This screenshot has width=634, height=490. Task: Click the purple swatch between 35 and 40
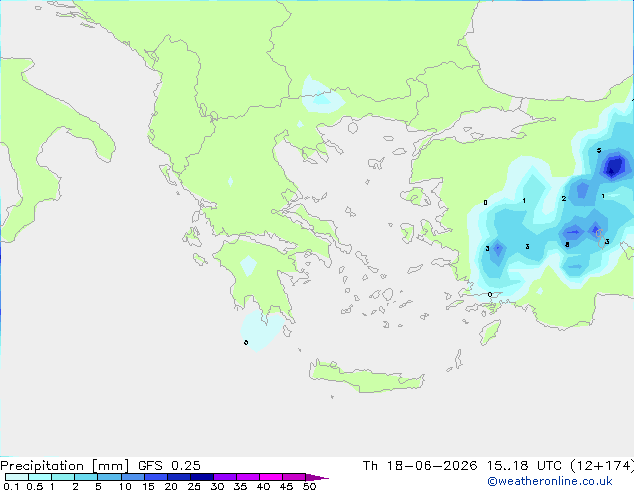pos(247,477)
